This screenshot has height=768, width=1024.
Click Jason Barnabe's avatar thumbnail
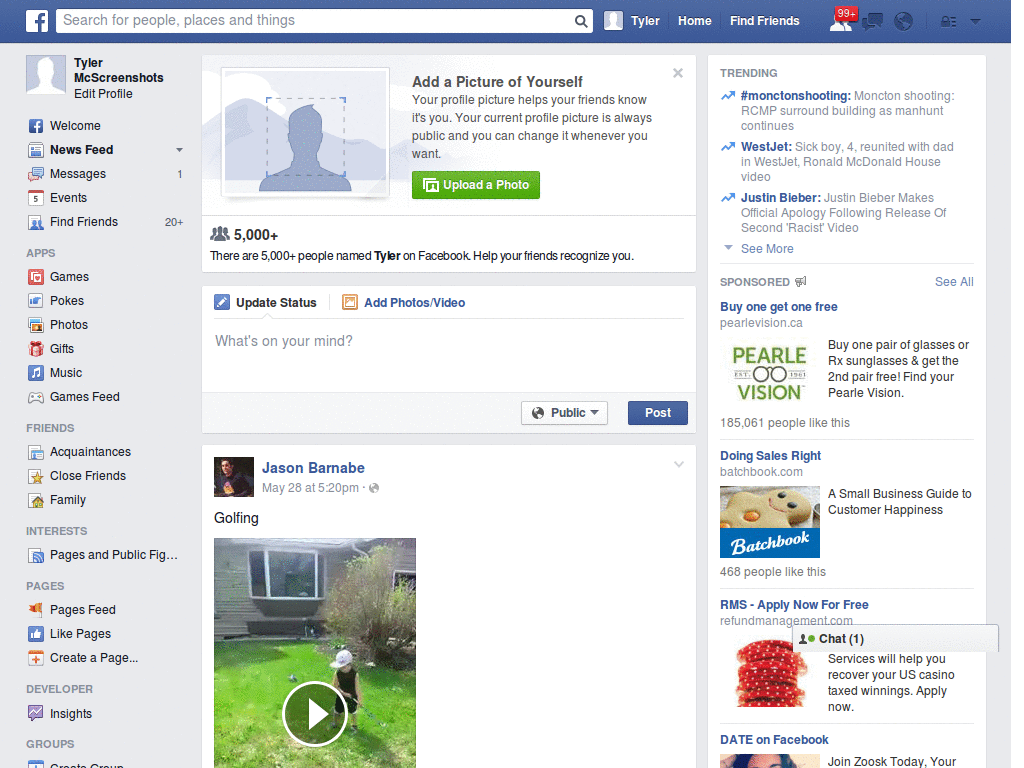point(234,477)
